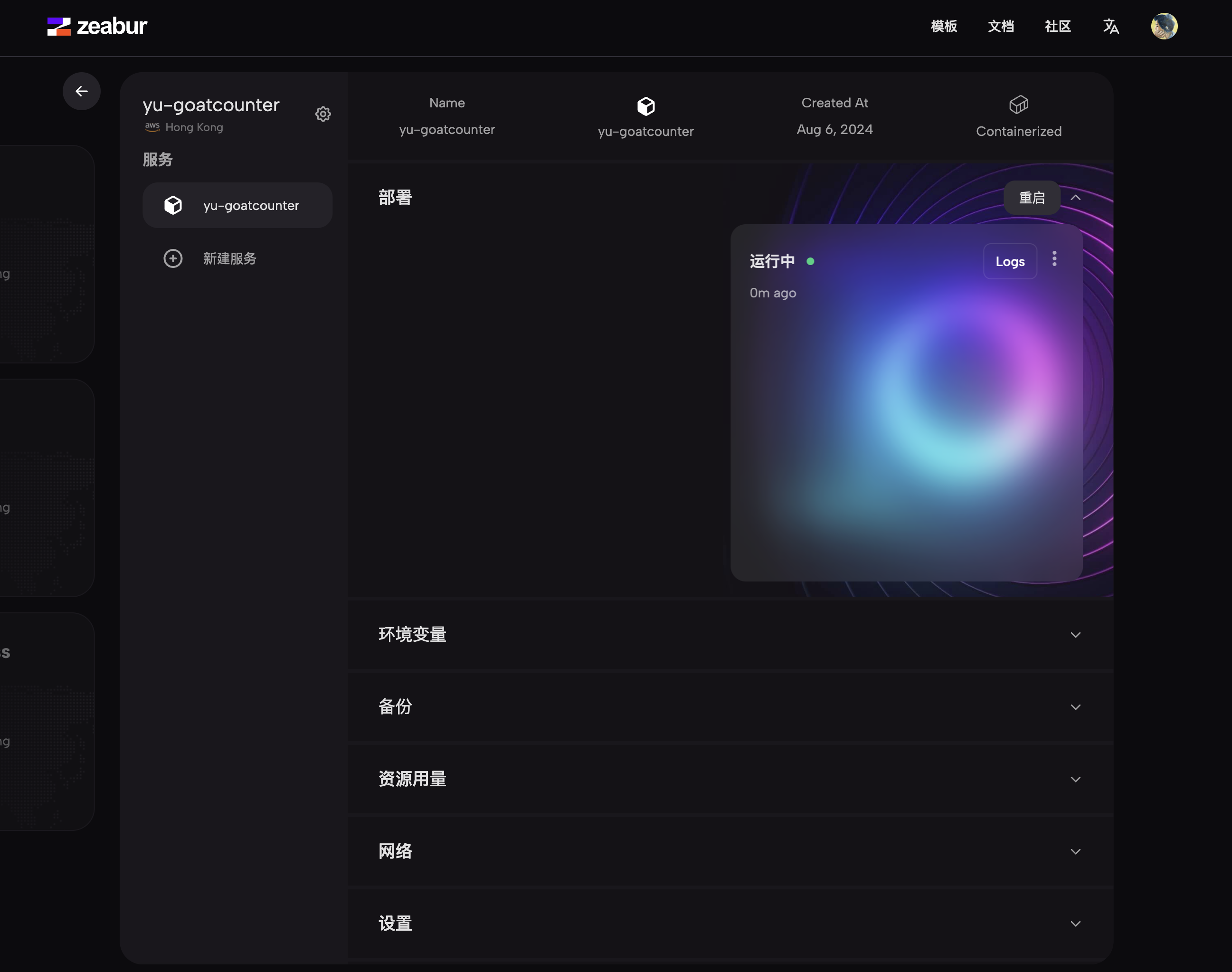Click the 重启 restart button
Viewport: 1232px width, 972px height.
point(1032,198)
